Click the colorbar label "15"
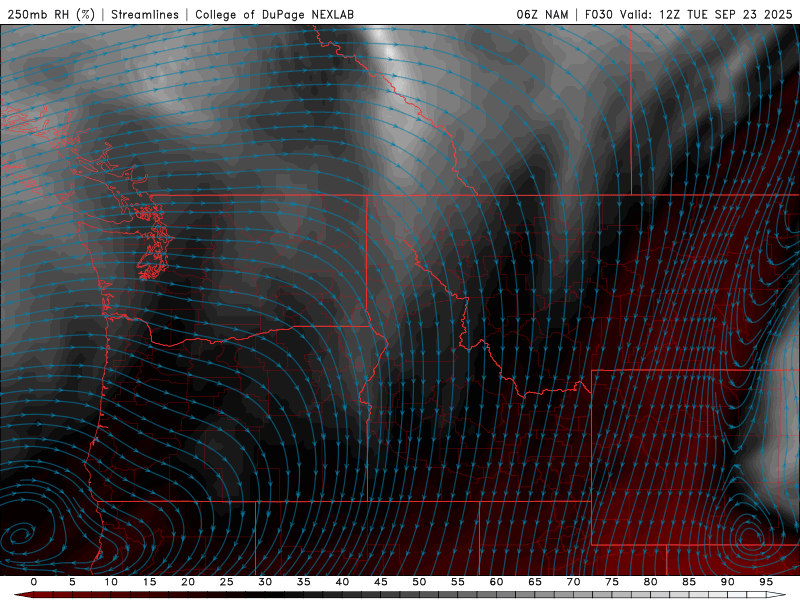 [x=149, y=582]
